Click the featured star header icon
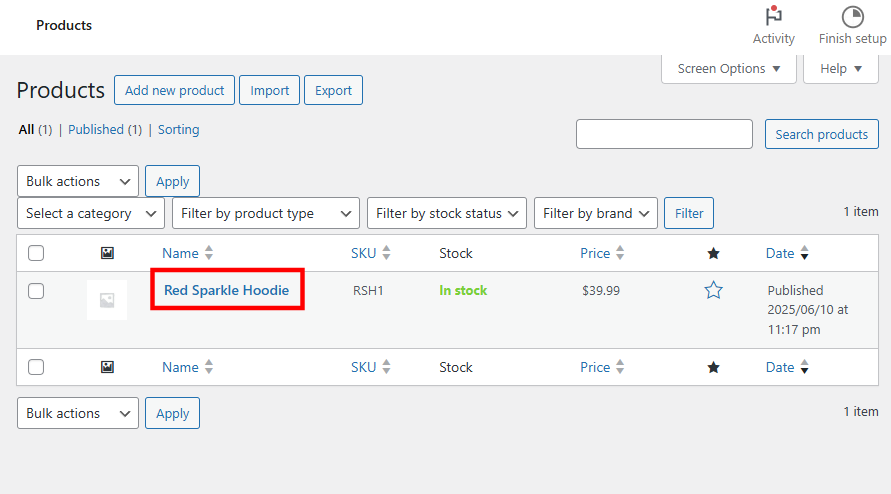The width and height of the screenshot is (891, 494). coord(713,254)
